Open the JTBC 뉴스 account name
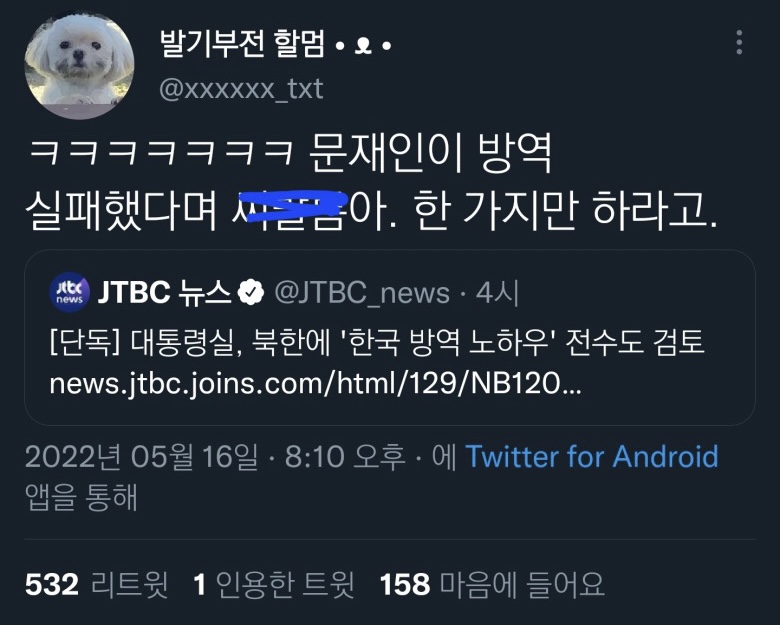The width and height of the screenshot is (780, 625). point(165,292)
